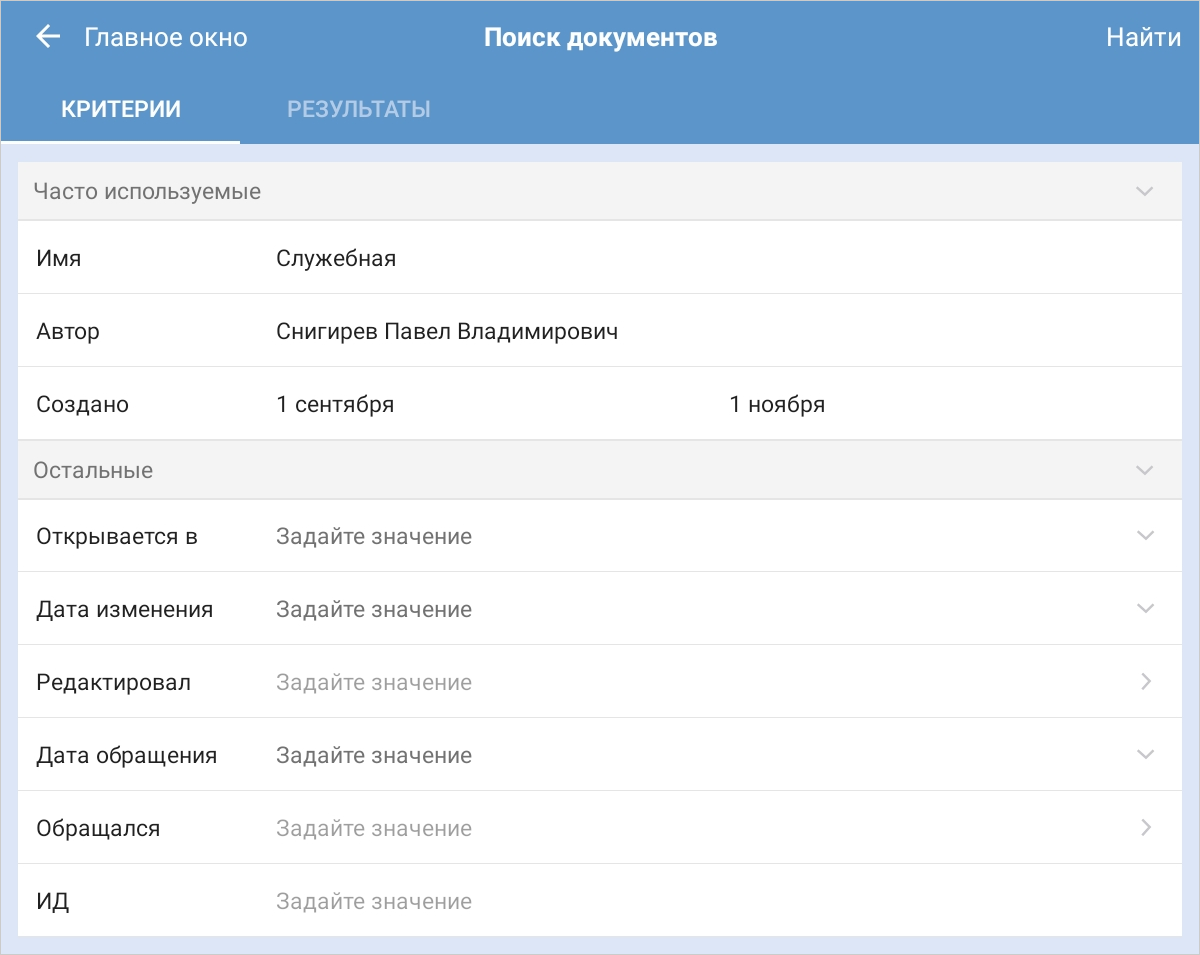Image resolution: width=1200 pixels, height=955 pixels.
Task: Change the end date 1 ноября
Action: [777, 405]
